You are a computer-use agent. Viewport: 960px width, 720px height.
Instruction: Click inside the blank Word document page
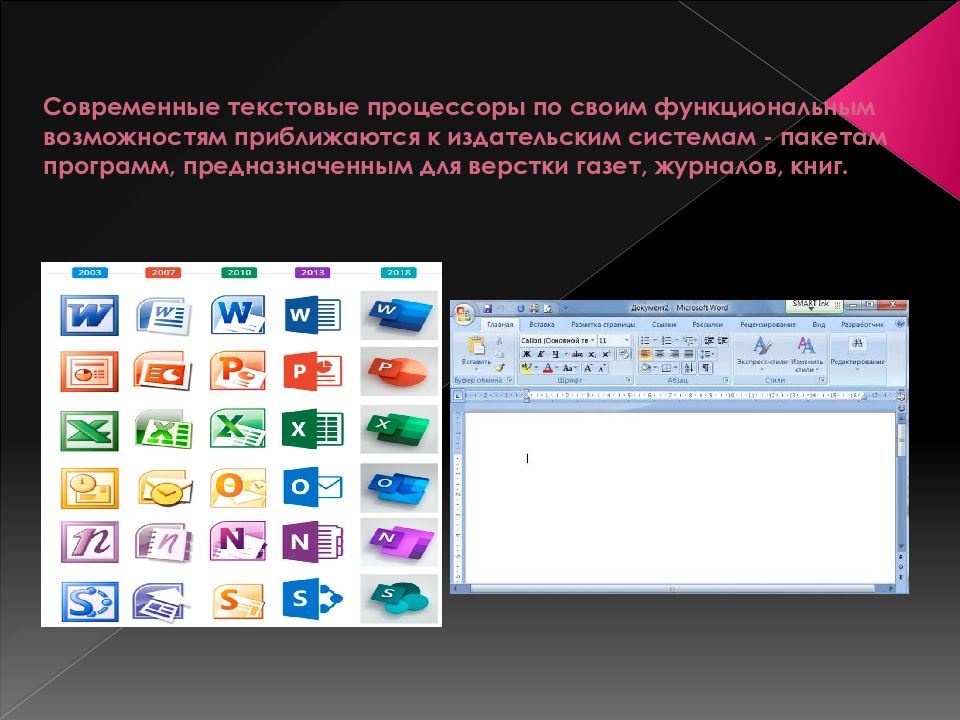click(x=680, y=499)
